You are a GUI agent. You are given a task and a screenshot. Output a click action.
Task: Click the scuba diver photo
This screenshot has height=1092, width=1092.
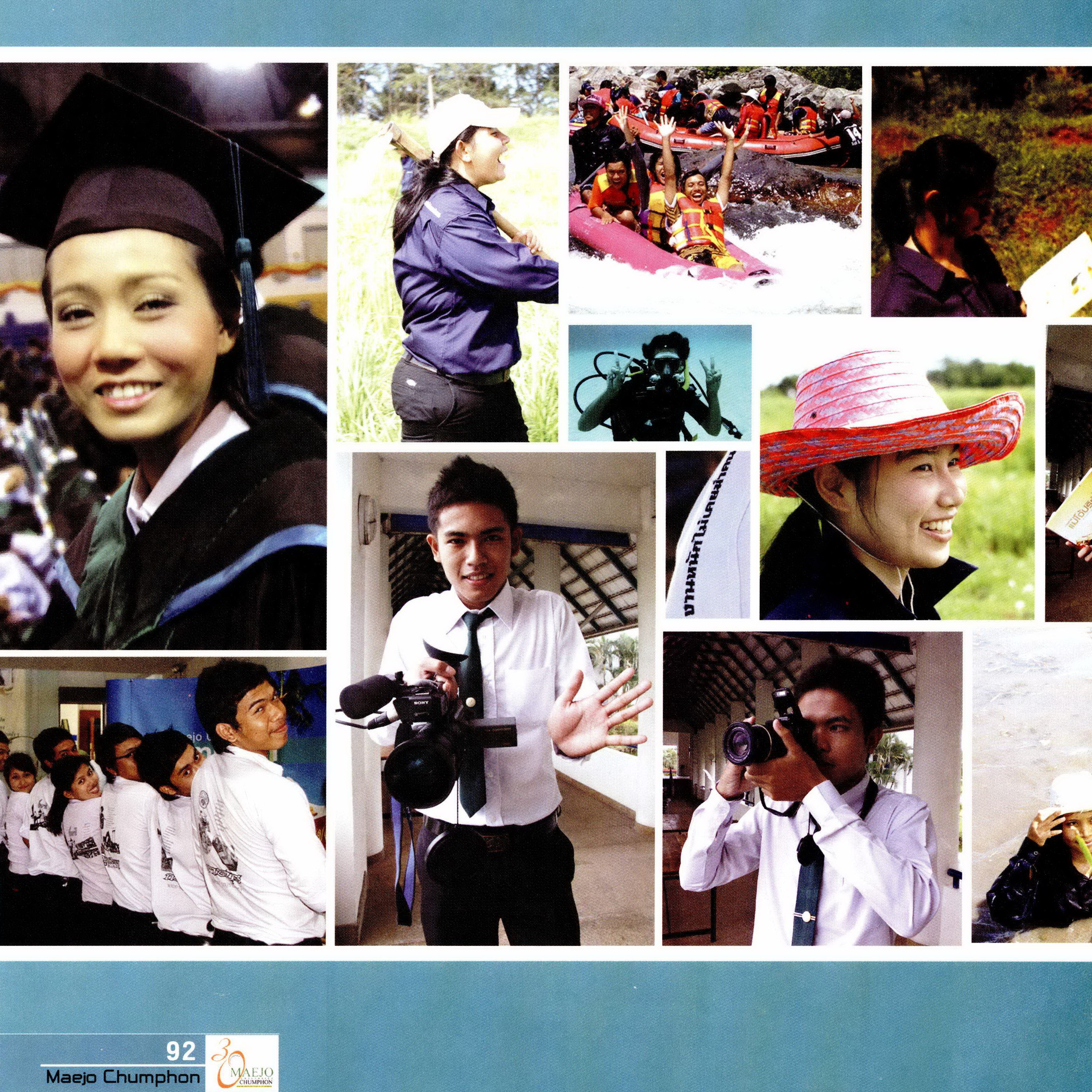(660, 383)
